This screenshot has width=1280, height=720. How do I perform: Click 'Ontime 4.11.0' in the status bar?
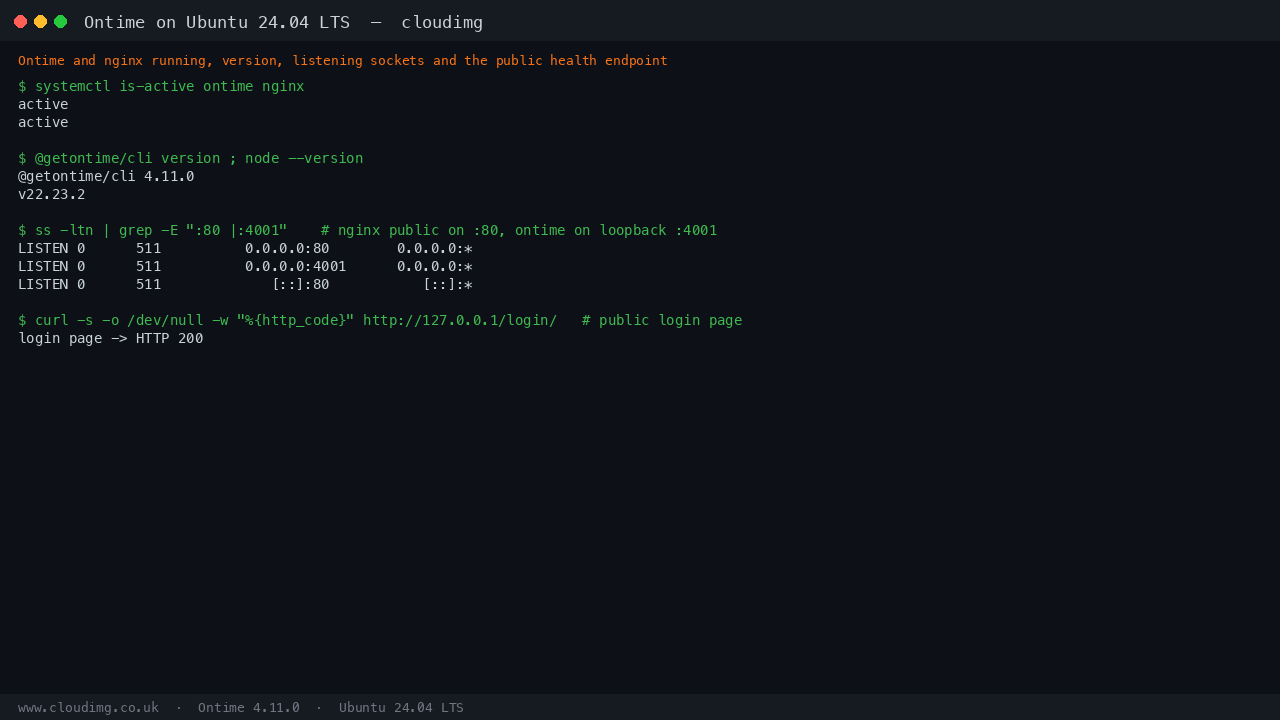point(249,707)
